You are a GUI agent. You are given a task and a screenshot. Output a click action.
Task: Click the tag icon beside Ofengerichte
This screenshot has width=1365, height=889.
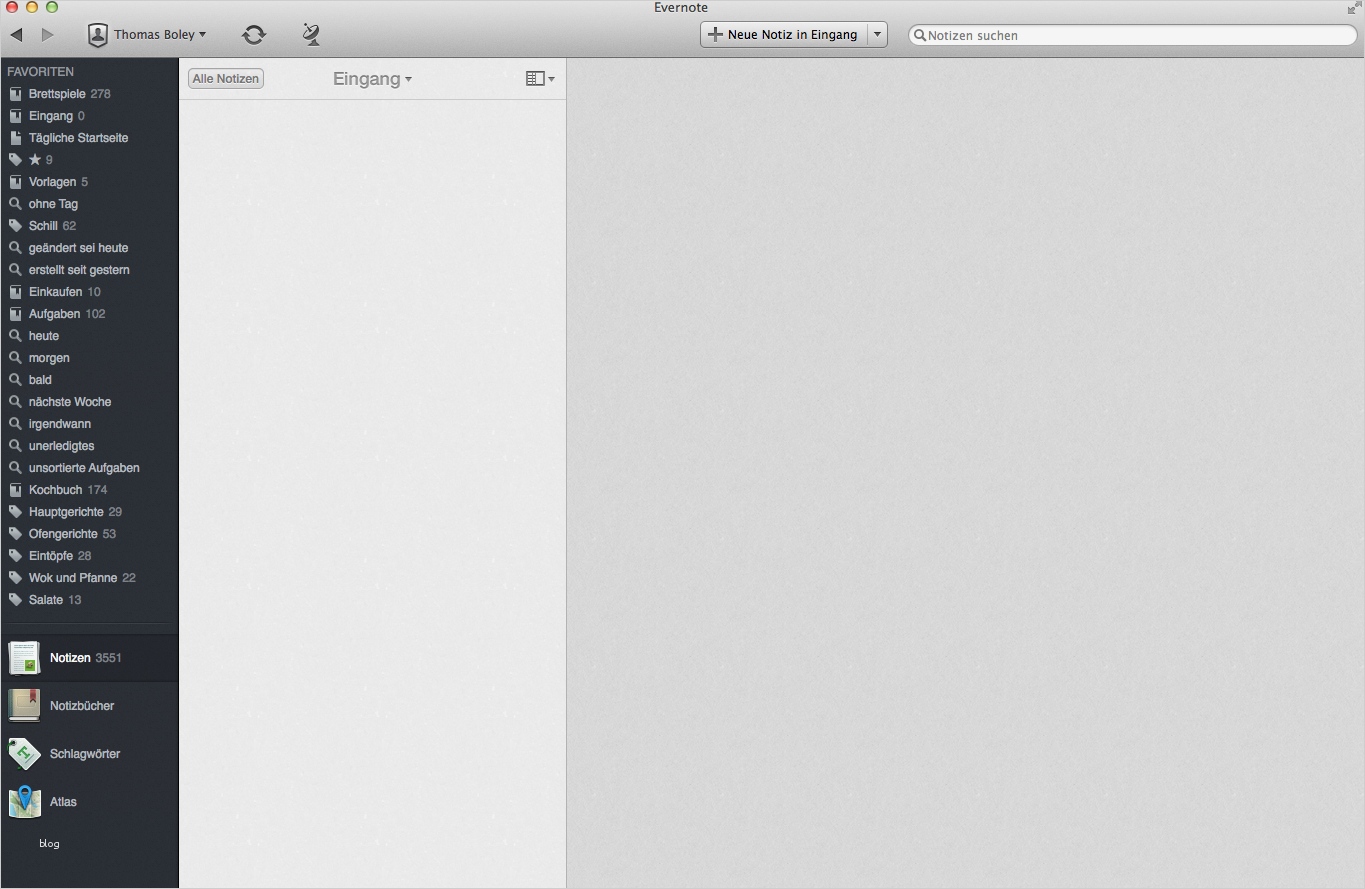pyautogui.click(x=15, y=534)
